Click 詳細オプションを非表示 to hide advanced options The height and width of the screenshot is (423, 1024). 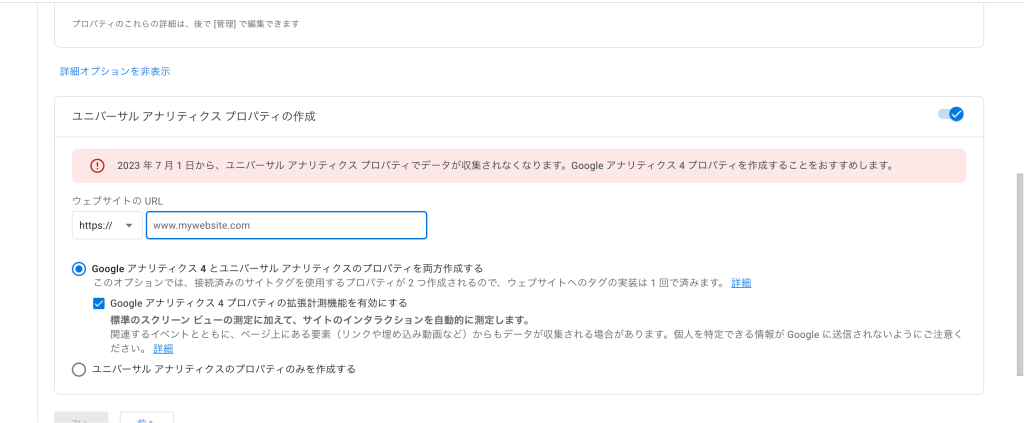click(115, 72)
